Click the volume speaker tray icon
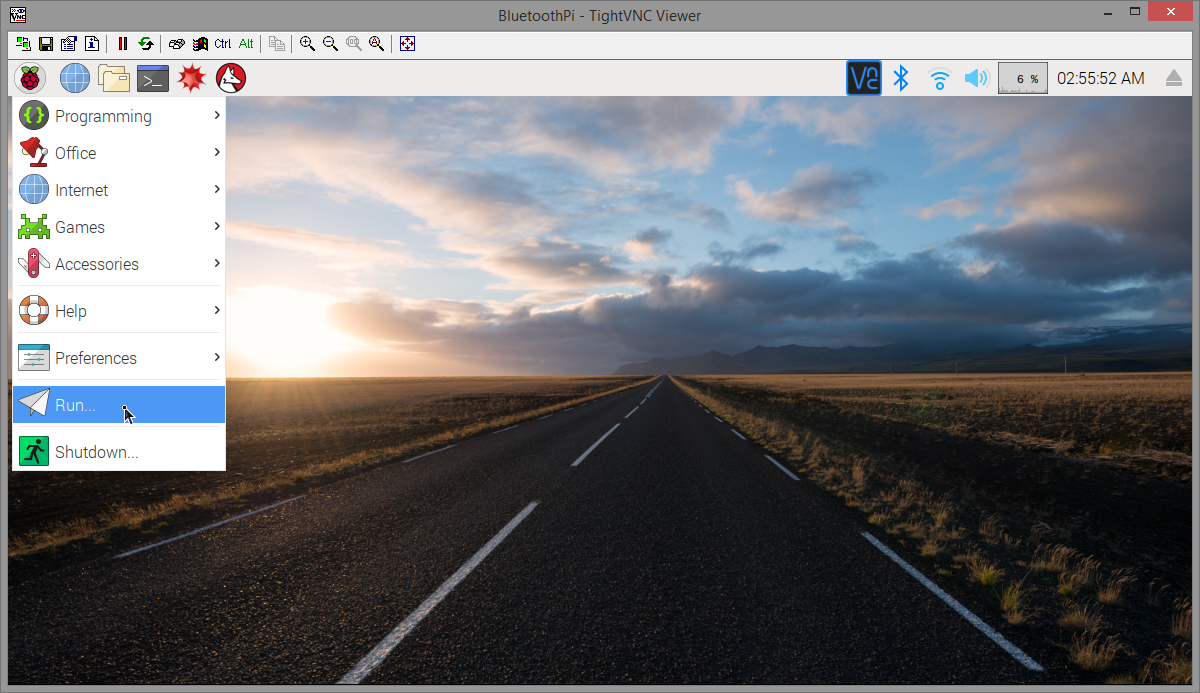This screenshot has width=1200, height=693. (976, 78)
